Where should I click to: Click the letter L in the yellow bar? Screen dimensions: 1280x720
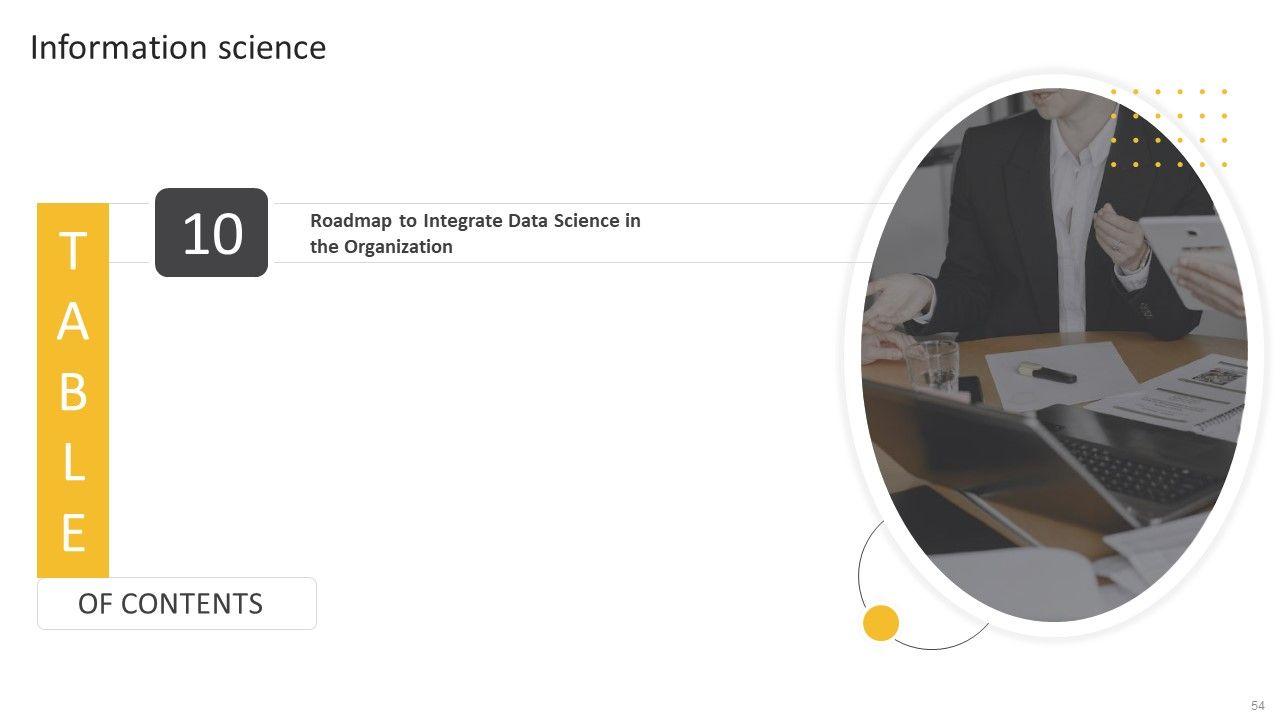72,463
